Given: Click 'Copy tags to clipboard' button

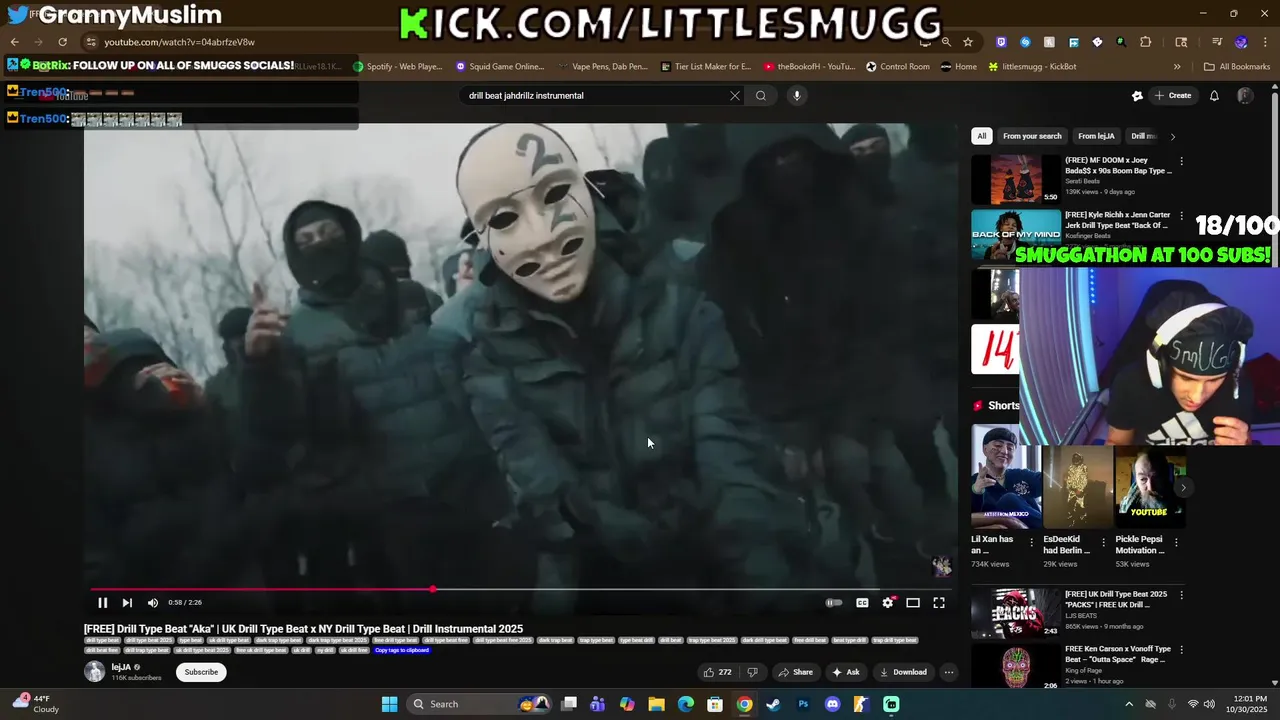Looking at the screenshot, I should pos(402,650).
